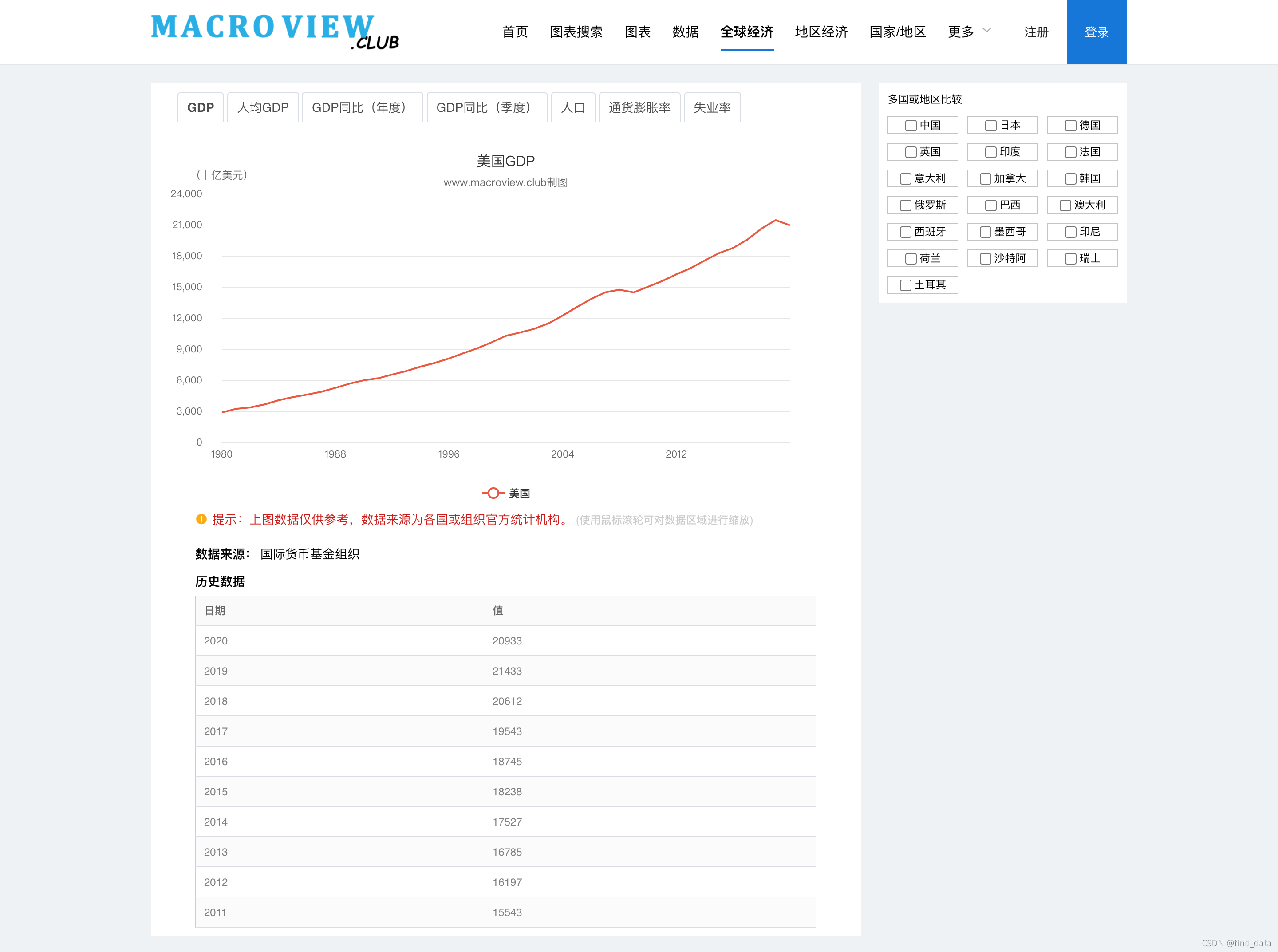This screenshot has width=1278, height=952.
Task: Check the 中国 checkbox
Action: point(911,126)
